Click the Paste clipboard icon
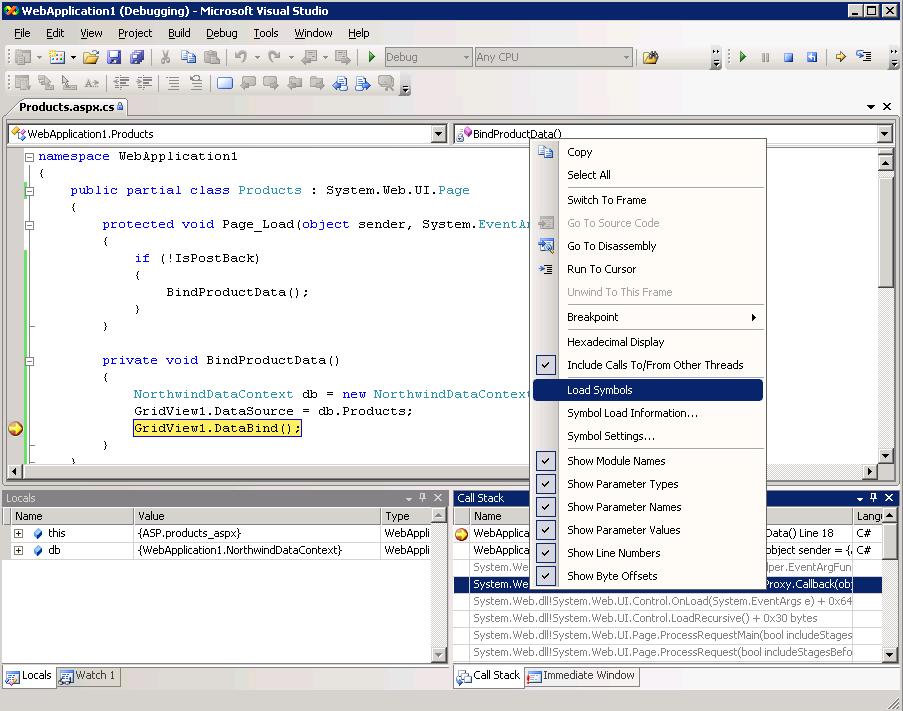 click(212, 57)
